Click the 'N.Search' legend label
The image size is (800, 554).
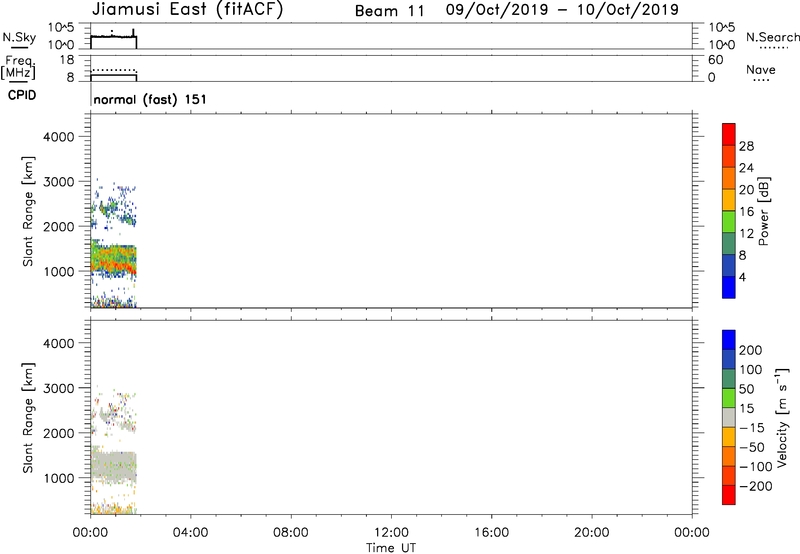coord(772,37)
